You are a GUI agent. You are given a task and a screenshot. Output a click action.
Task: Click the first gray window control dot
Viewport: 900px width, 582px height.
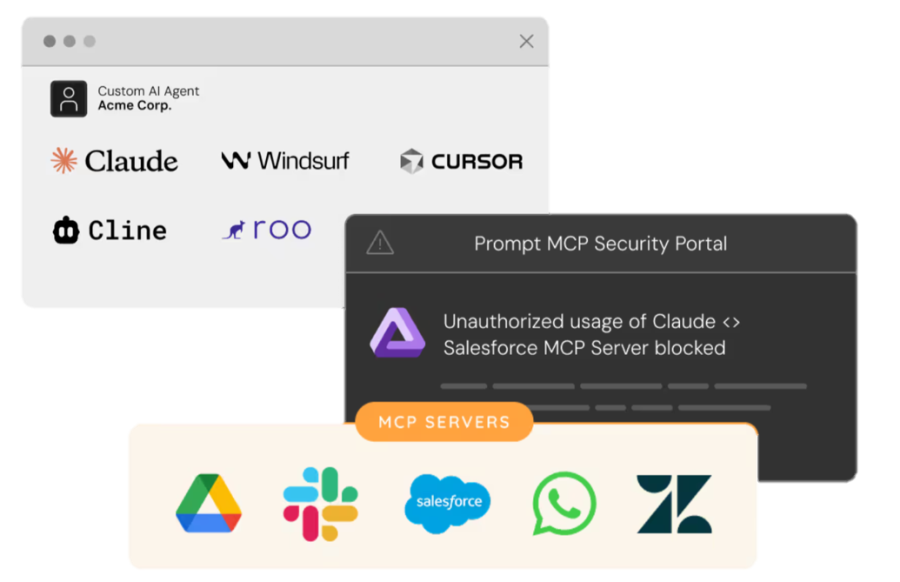pyautogui.click(x=50, y=41)
